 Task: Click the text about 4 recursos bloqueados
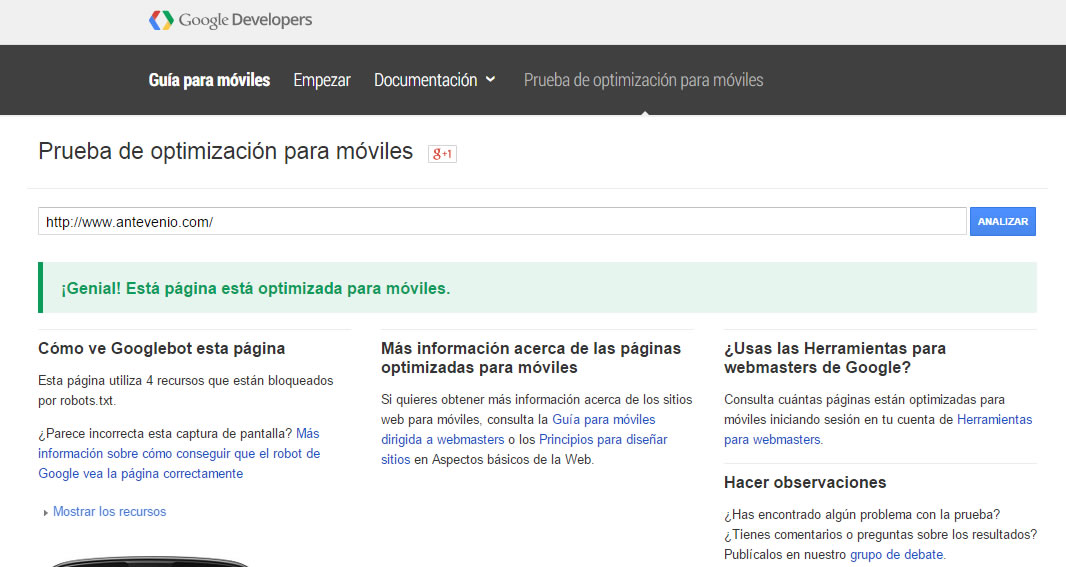186,391
